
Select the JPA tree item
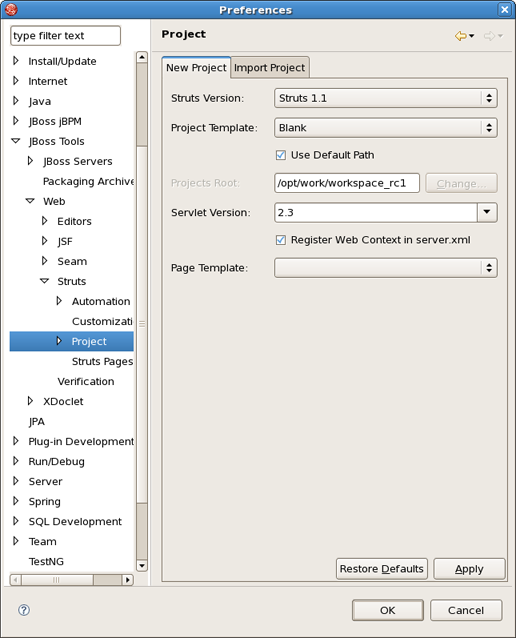[x=37, y=422]
